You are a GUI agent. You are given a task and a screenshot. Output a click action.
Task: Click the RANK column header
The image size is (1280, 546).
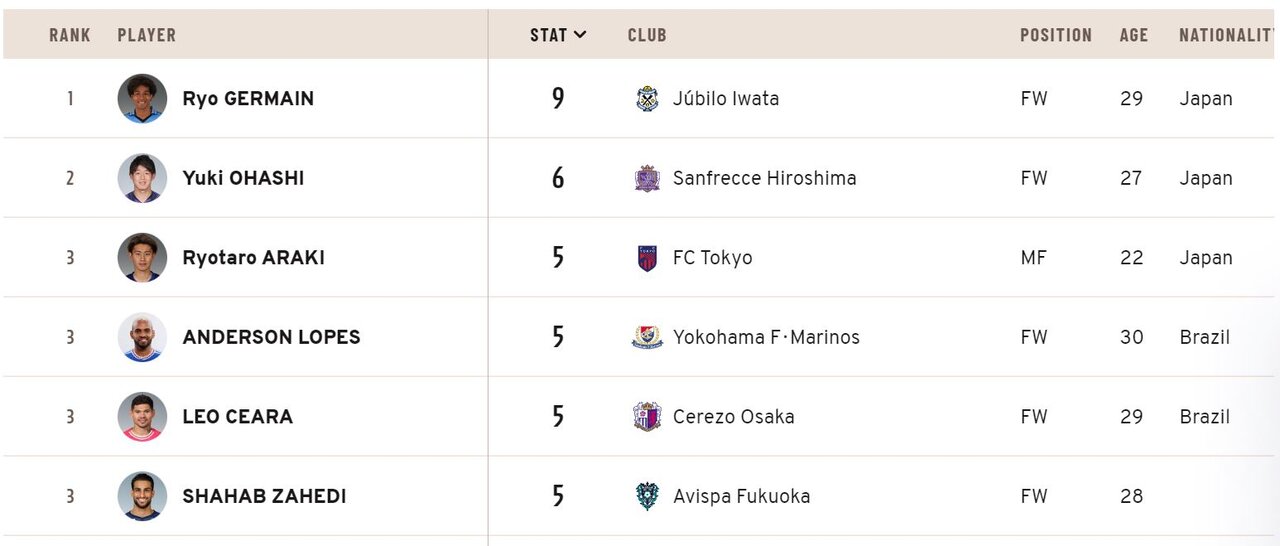point(70,35)
